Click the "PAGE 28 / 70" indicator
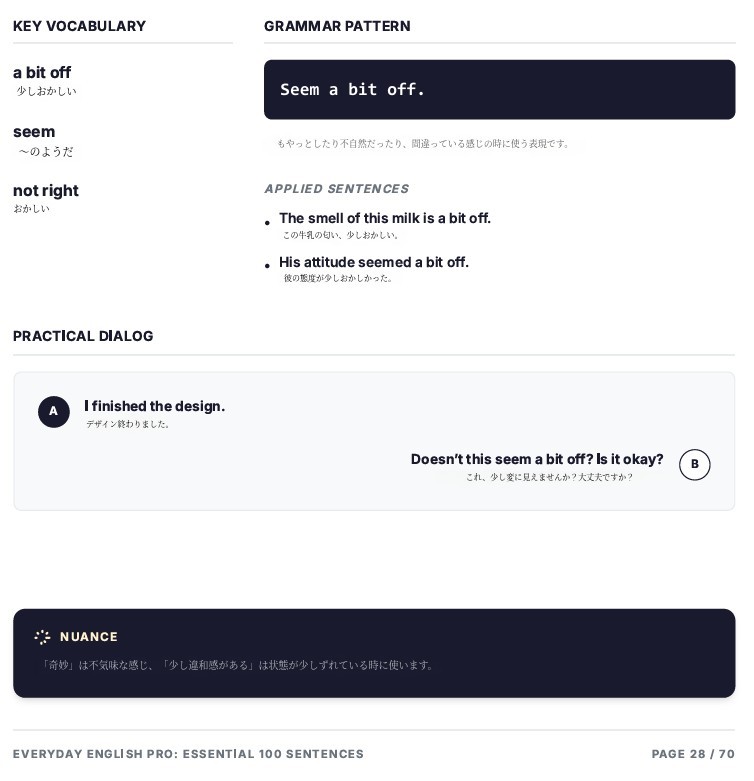This screenshot has width=754, height=781. [693, 754]
